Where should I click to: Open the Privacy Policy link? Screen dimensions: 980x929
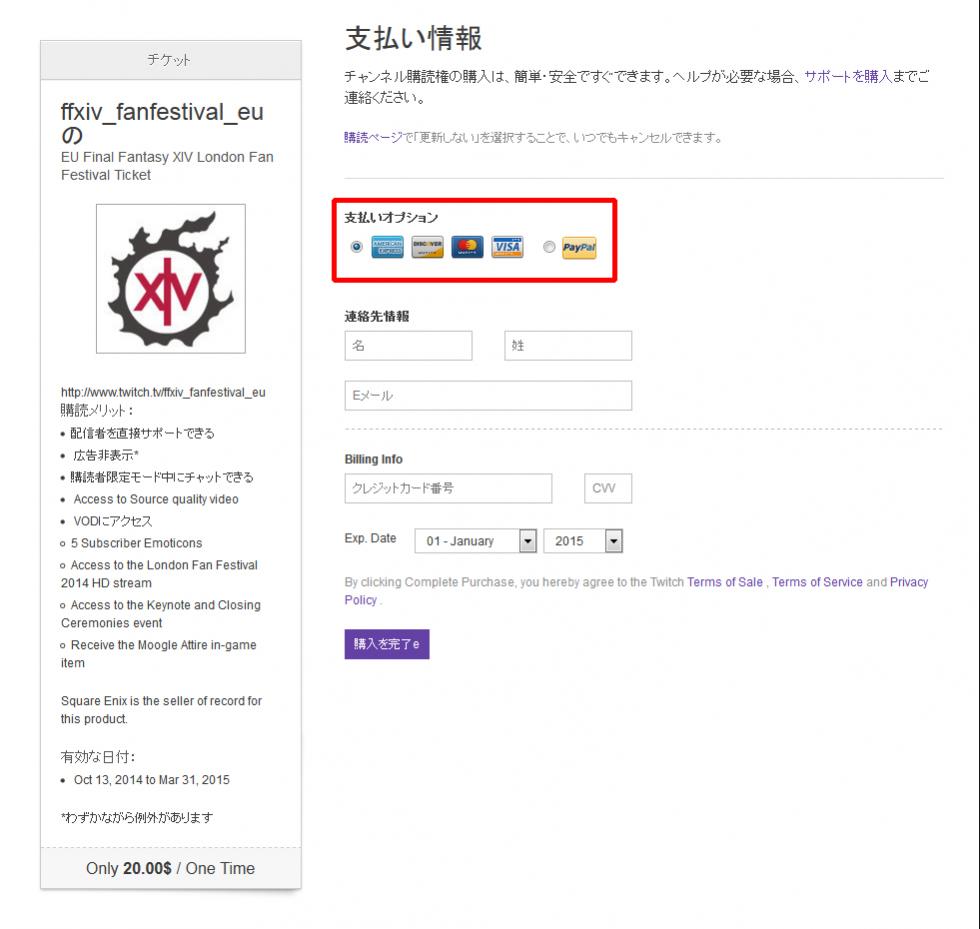point(908,582)
